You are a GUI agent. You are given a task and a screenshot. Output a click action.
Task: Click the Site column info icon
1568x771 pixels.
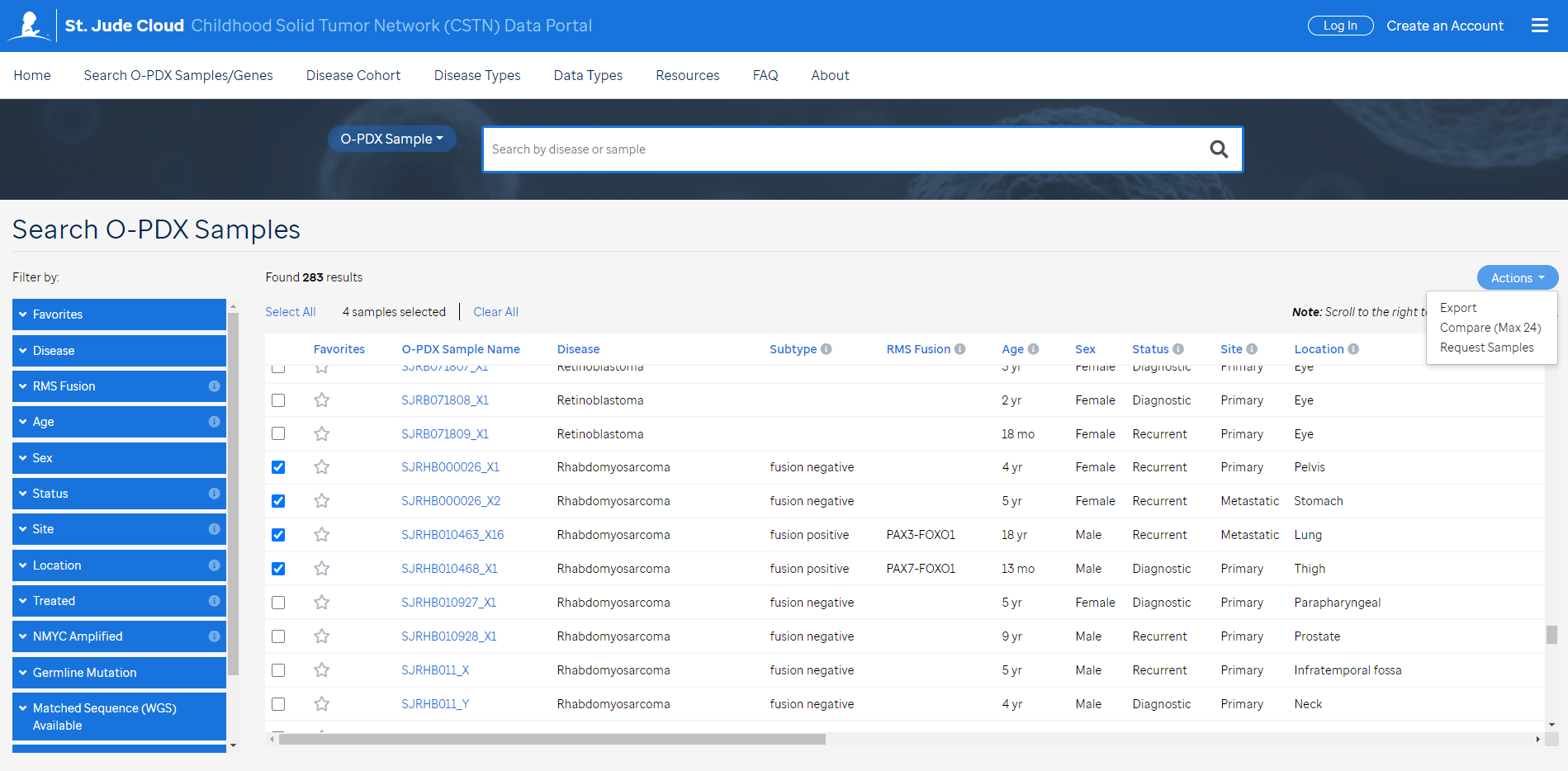1252,349
